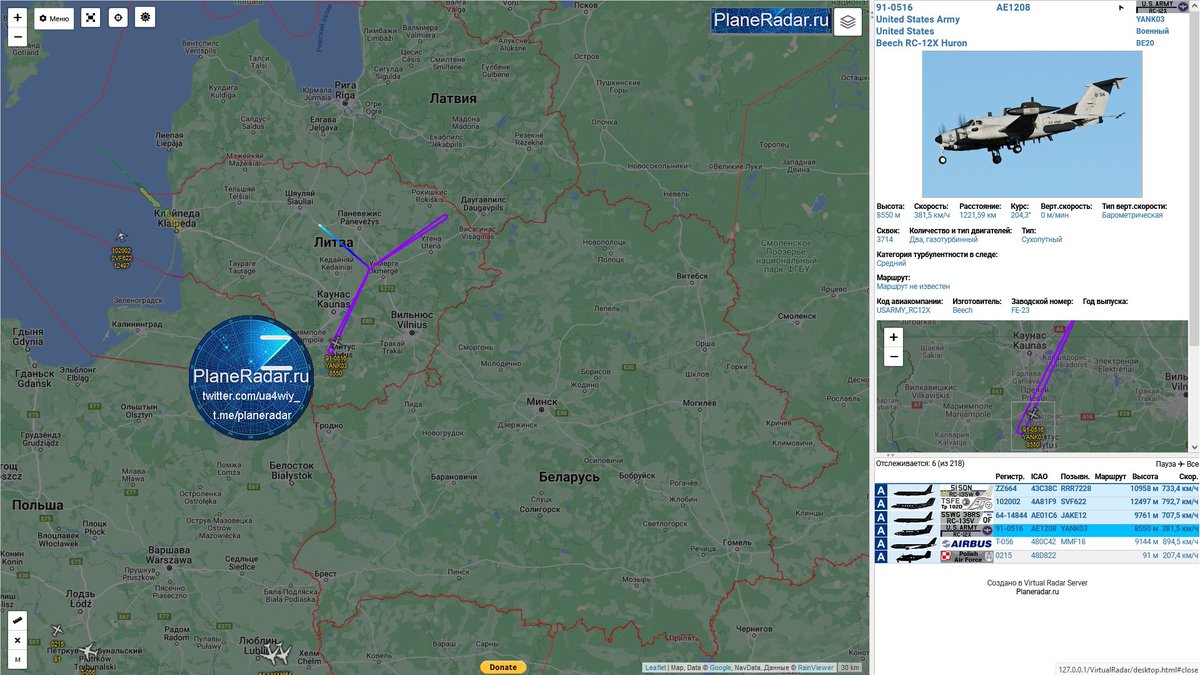The height and width of the screenshot is (675, 1200).
Task: Click the Пауза pause link
Action: coord(1165,464)
